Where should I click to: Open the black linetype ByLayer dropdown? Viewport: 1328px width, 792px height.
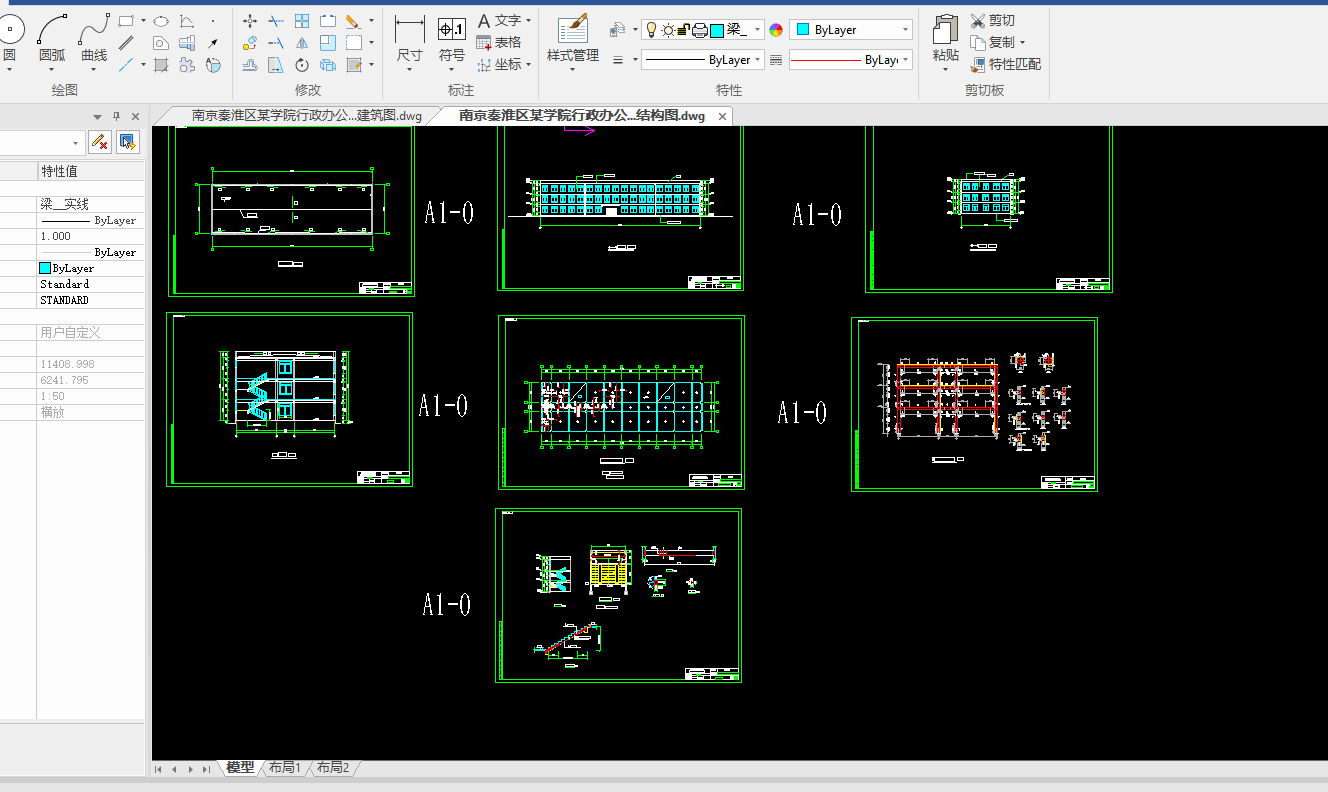703,60
